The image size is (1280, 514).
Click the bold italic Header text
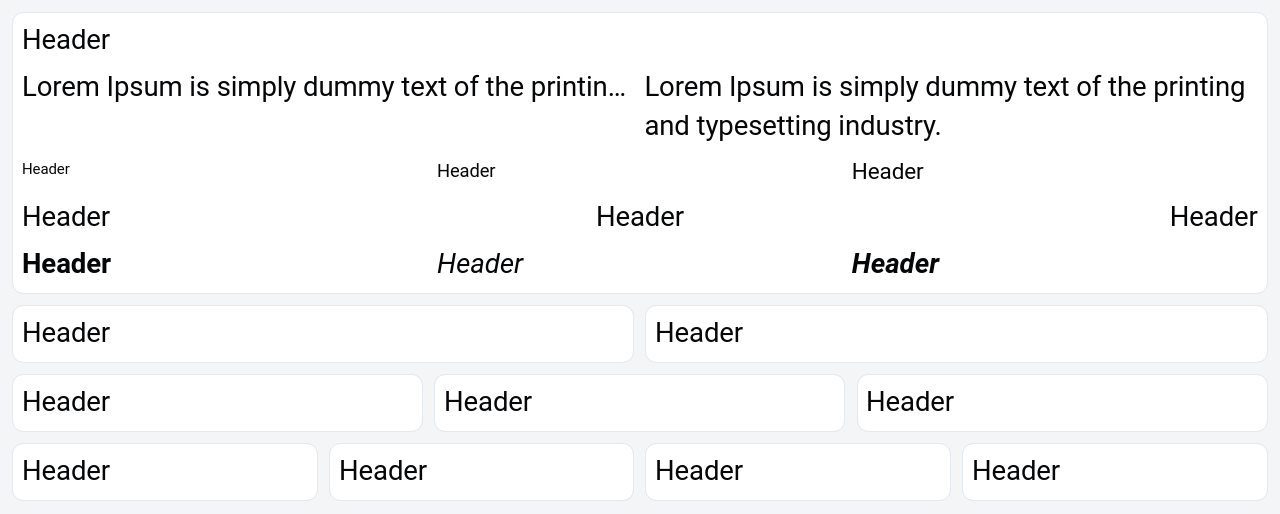pyautogui.click(x=895, y=264)
